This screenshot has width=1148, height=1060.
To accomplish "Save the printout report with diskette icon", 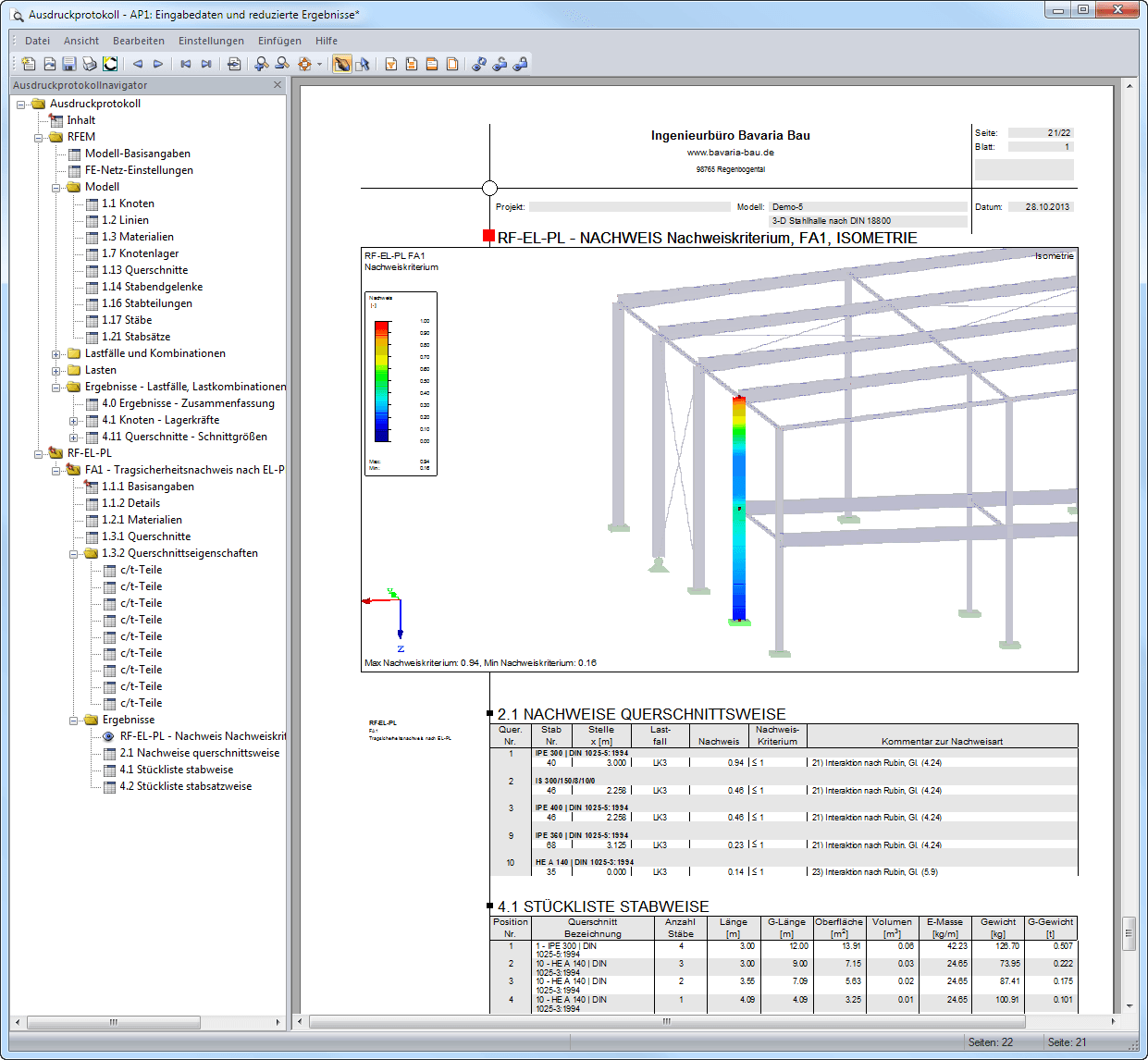I will (69, 64).
